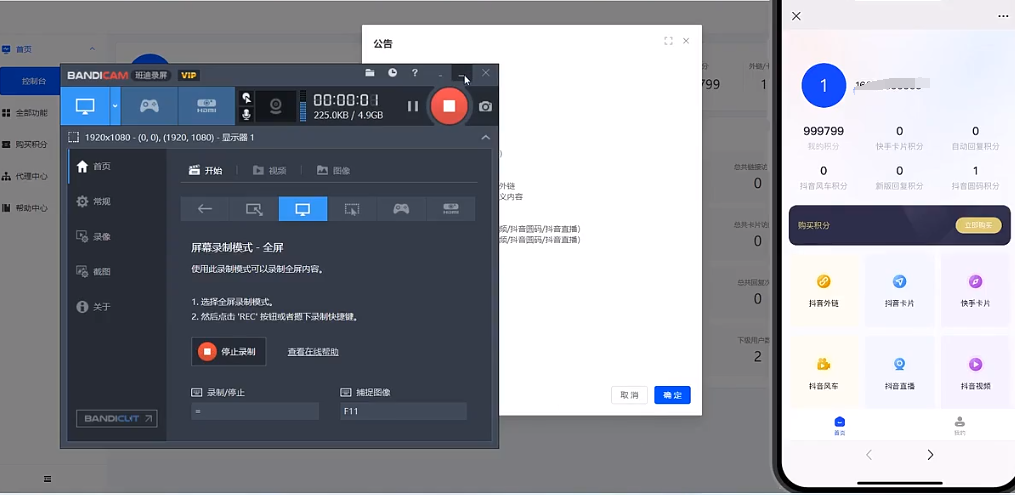This screenshot has width=1015, height=495.
Task: Toggle the webcam overlay preview
Action: (275, 106)
